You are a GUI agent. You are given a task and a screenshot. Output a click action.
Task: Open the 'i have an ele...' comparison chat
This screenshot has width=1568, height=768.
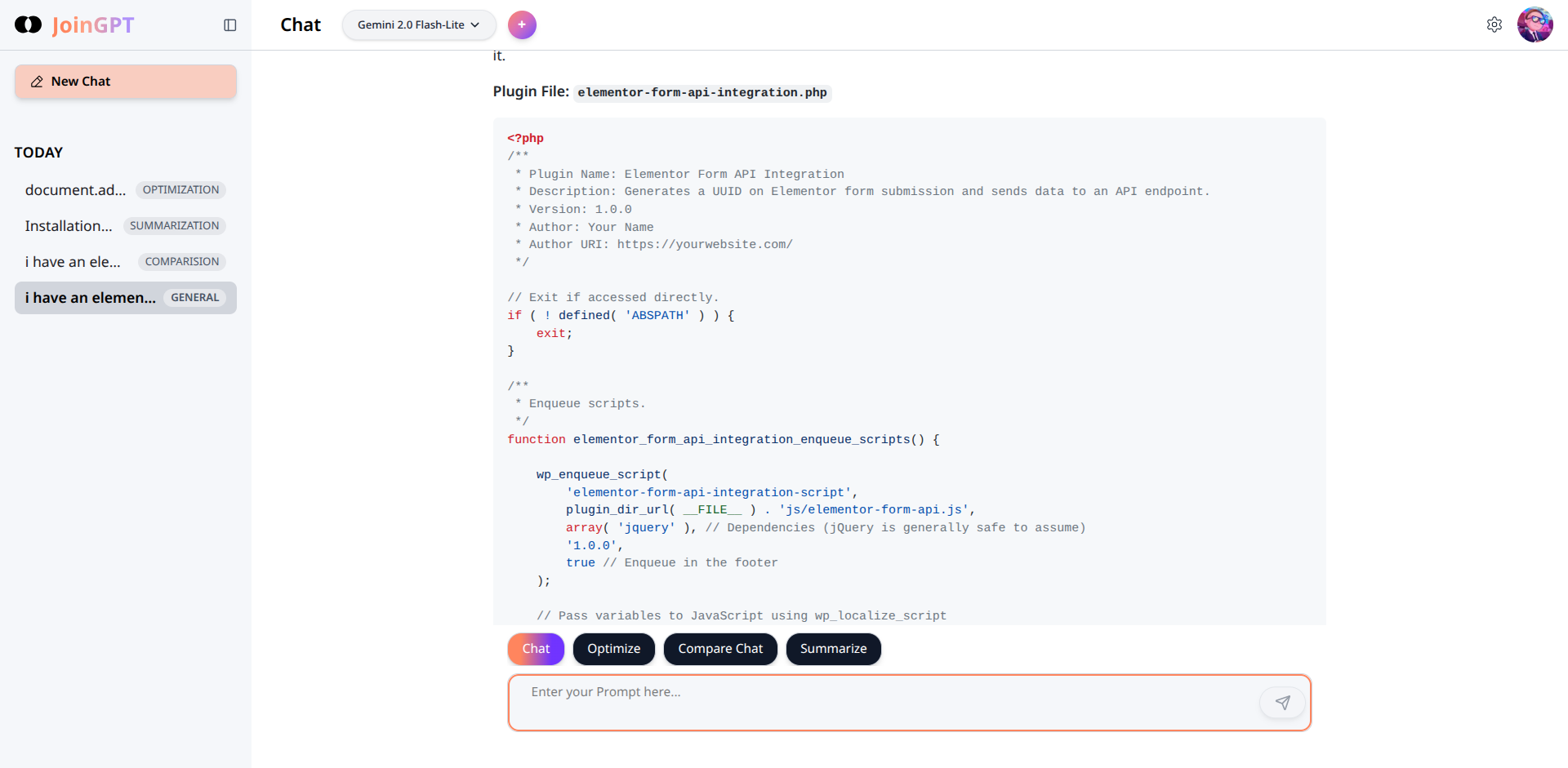pos(73,262)
